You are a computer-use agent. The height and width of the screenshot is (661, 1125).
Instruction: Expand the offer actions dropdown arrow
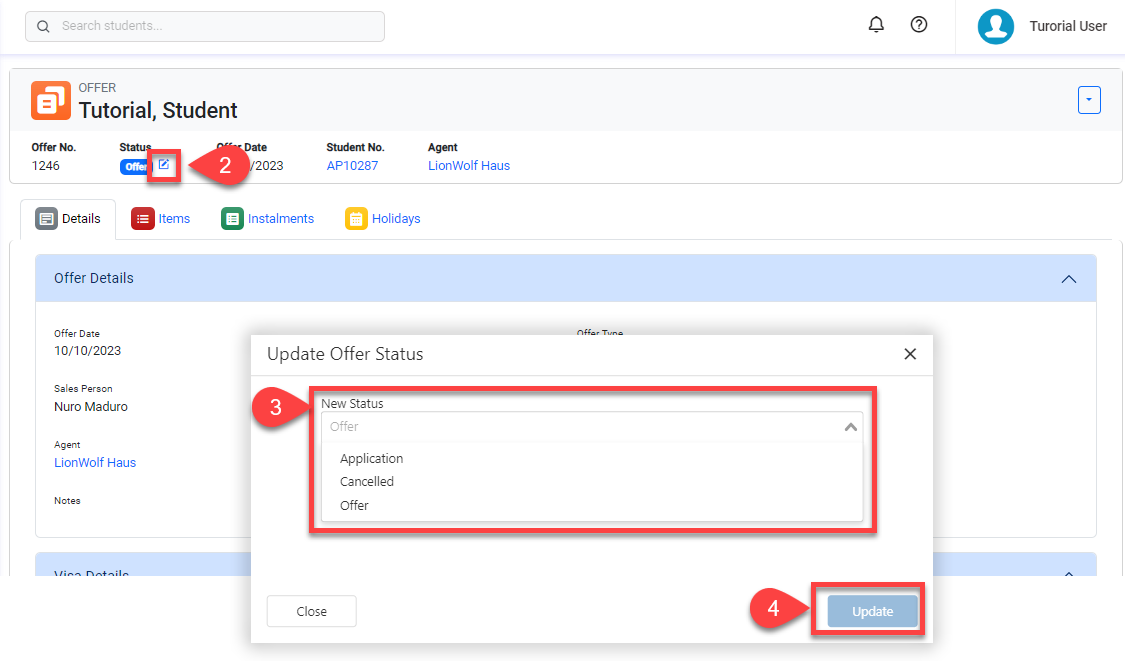coord(1089,100)
